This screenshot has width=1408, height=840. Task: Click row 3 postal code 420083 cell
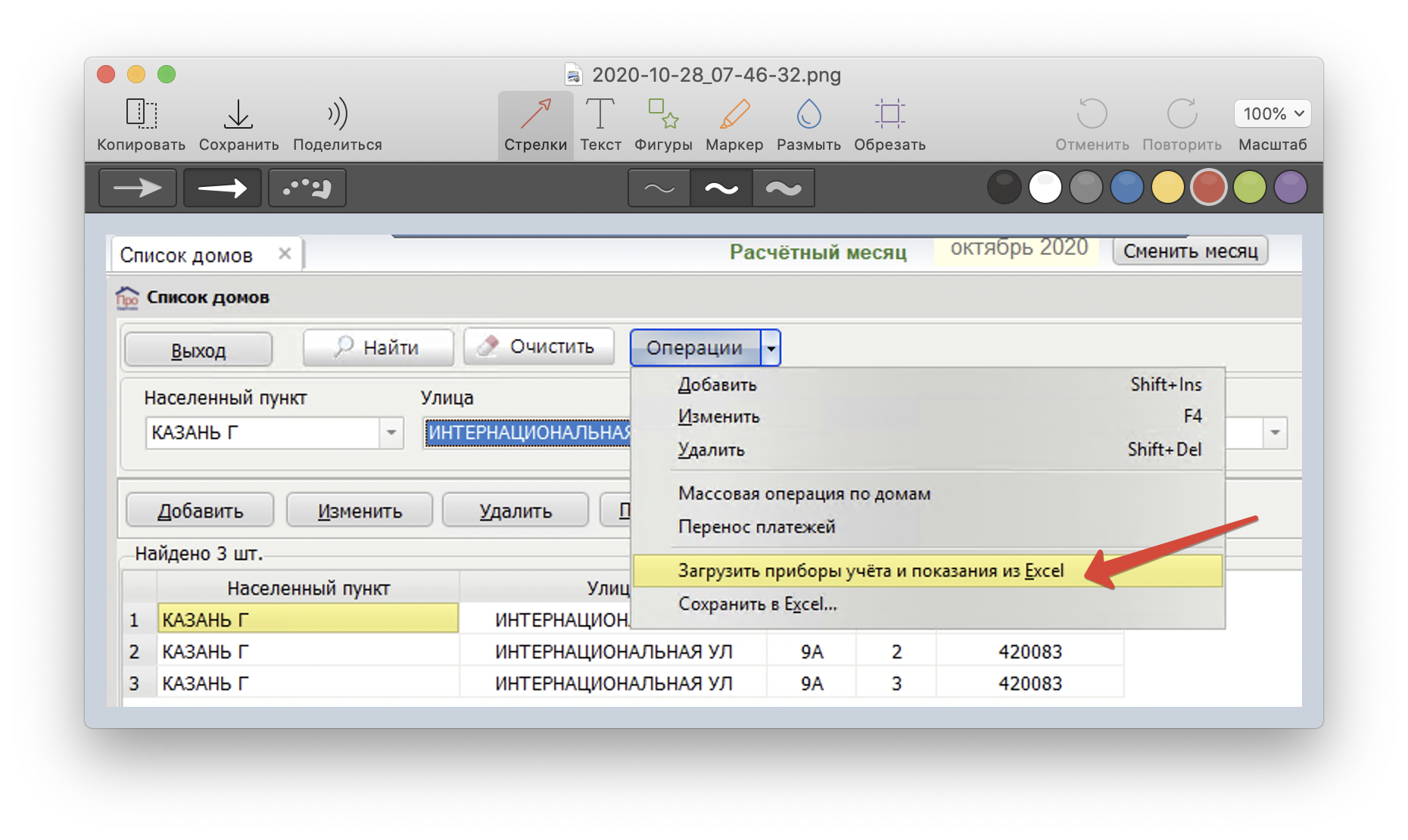(x=1030, y=683)
